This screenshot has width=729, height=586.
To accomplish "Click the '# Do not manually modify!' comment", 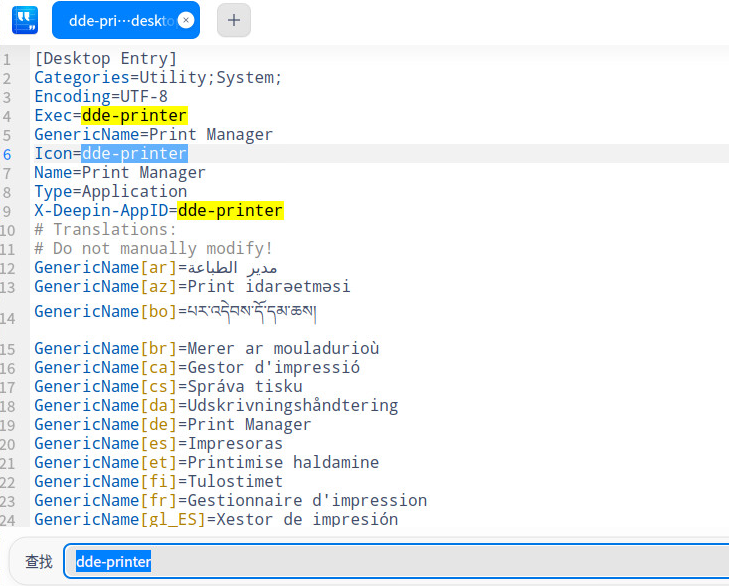I will tap(153, 249).
